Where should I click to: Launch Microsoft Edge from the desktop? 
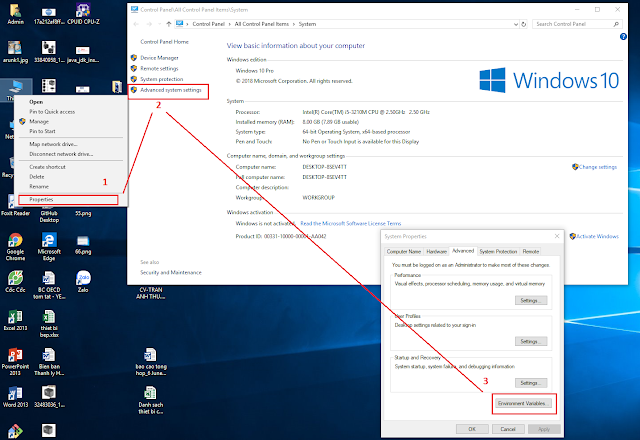click(49, 247)
